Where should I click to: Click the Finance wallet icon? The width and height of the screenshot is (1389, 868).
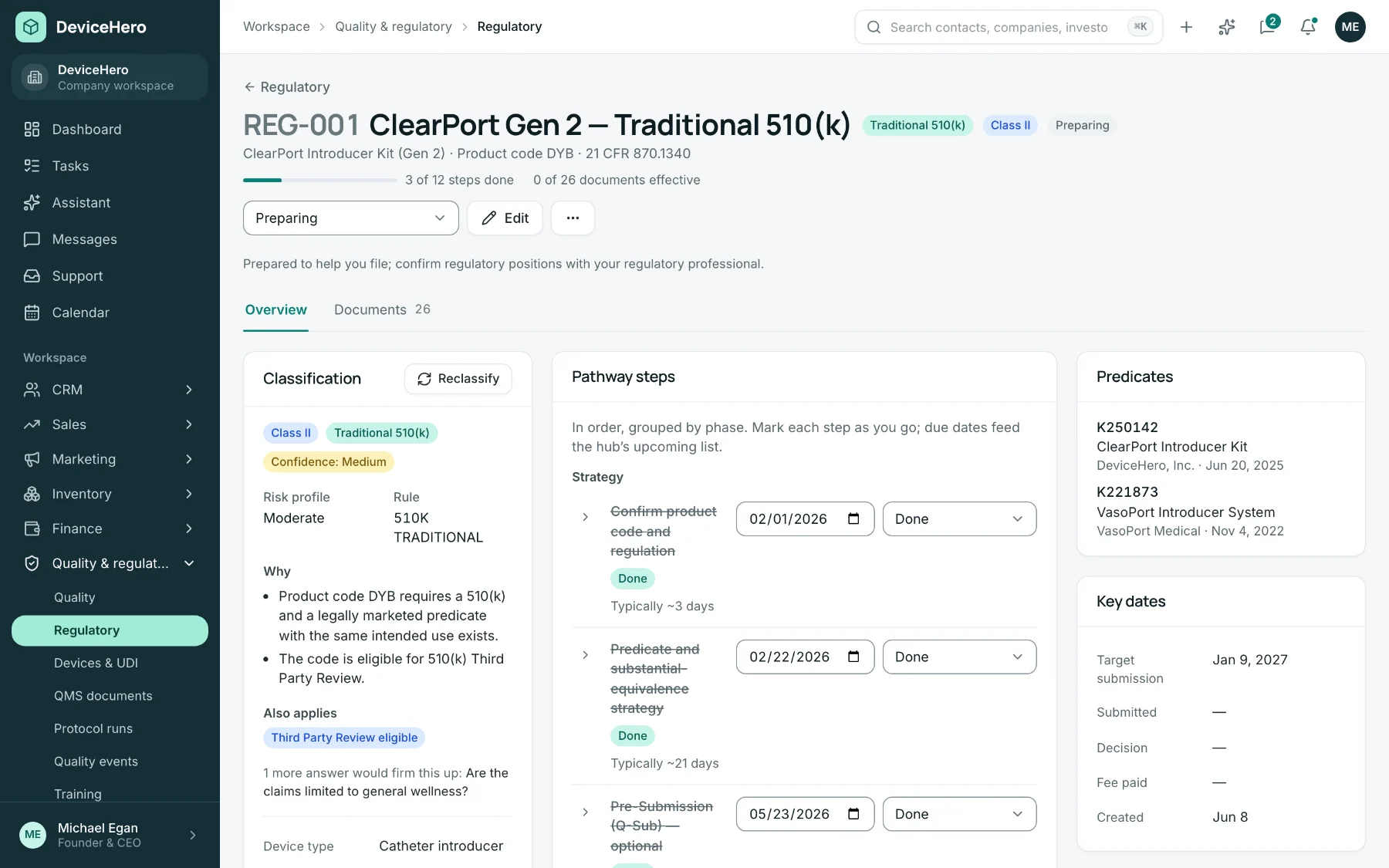(32, 529)
